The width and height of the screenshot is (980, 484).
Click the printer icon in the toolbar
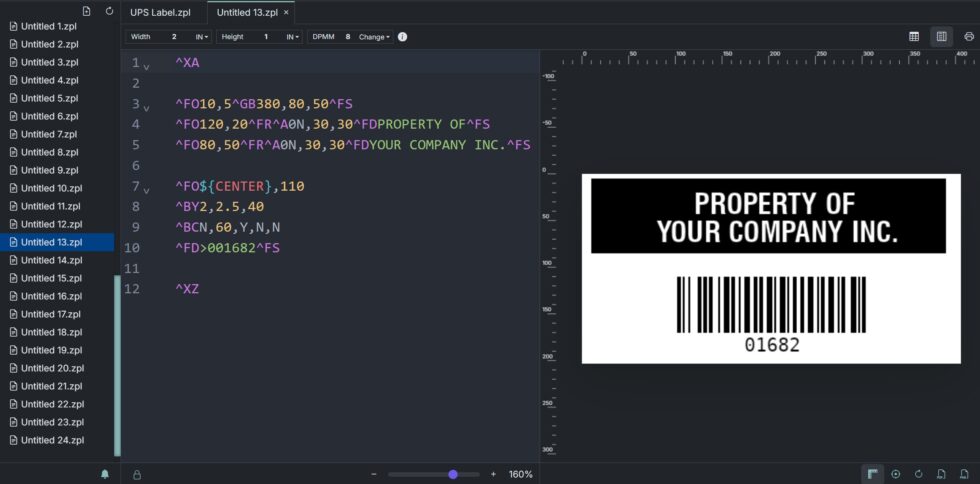[x=968, y=37]
